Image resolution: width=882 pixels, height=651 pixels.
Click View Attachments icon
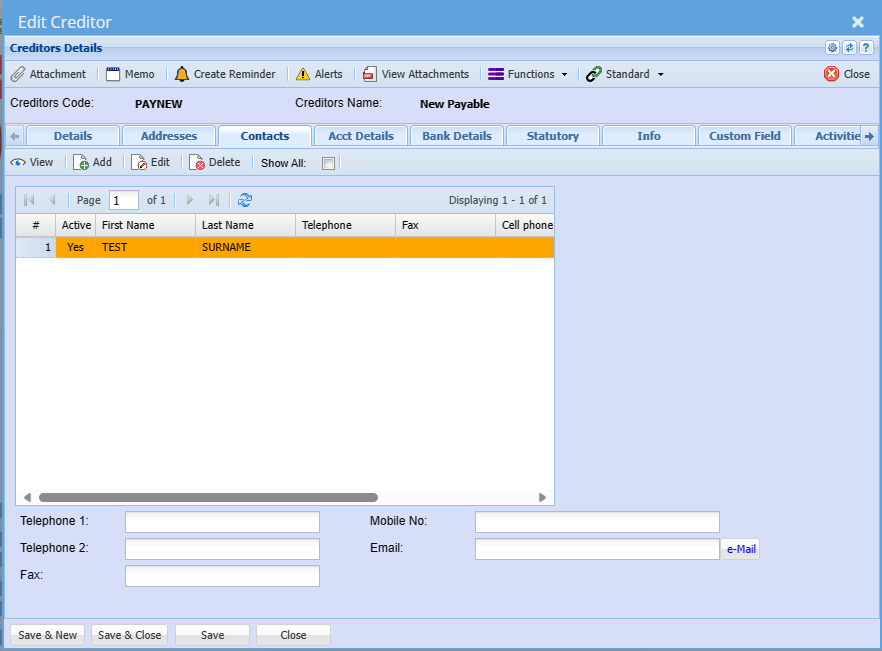coord(370,74)
